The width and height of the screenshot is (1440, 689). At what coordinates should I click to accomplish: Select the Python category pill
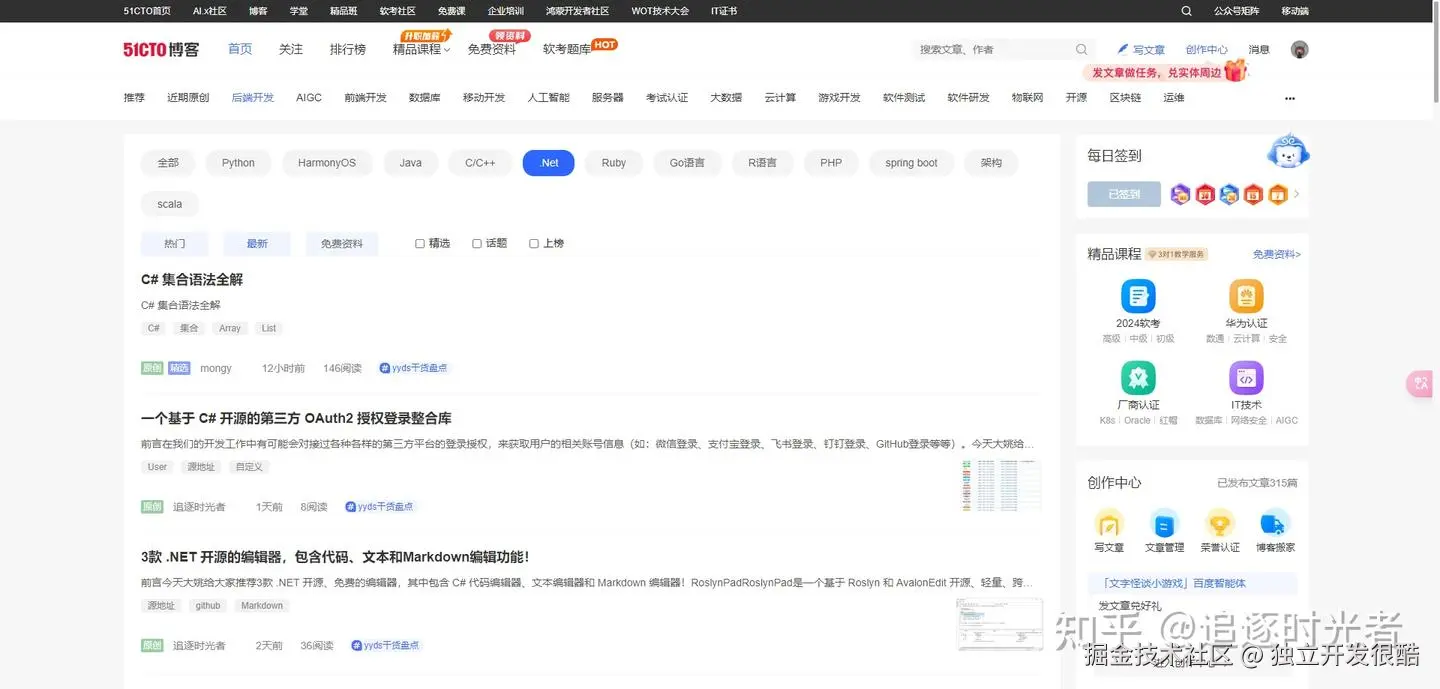(238, 163)
